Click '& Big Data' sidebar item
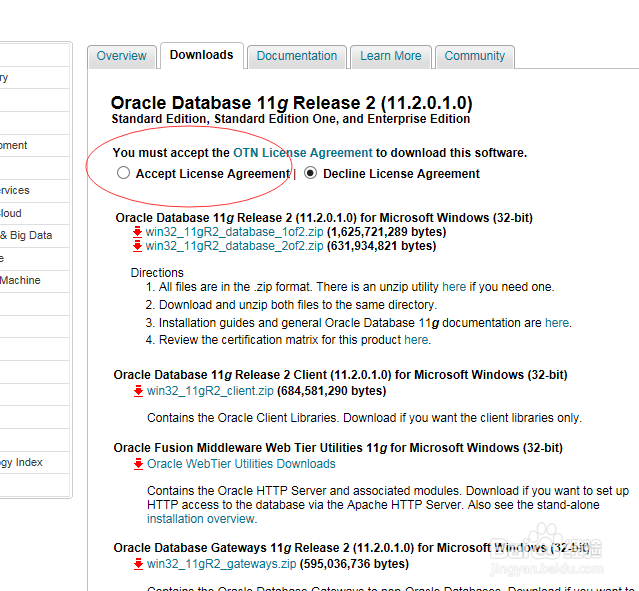The width and height of the screenshot is (639, 591). 26,236
